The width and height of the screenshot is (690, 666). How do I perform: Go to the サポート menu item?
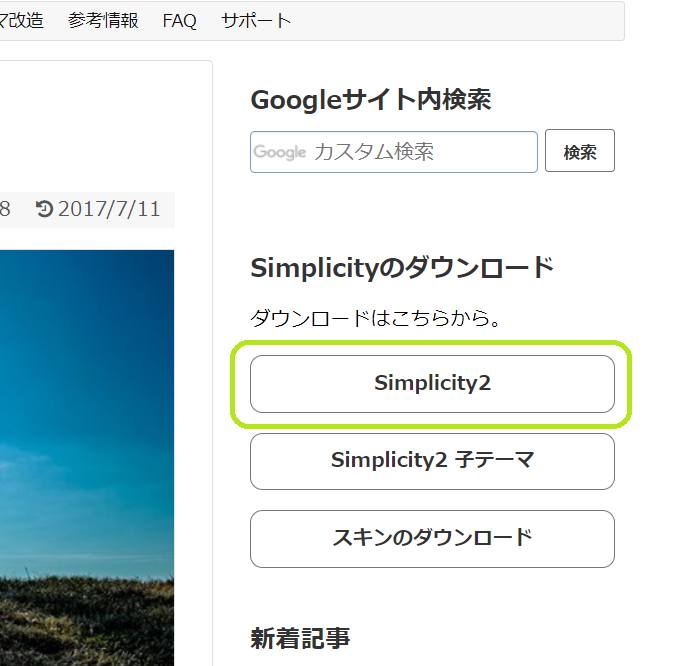pos(256,21)
